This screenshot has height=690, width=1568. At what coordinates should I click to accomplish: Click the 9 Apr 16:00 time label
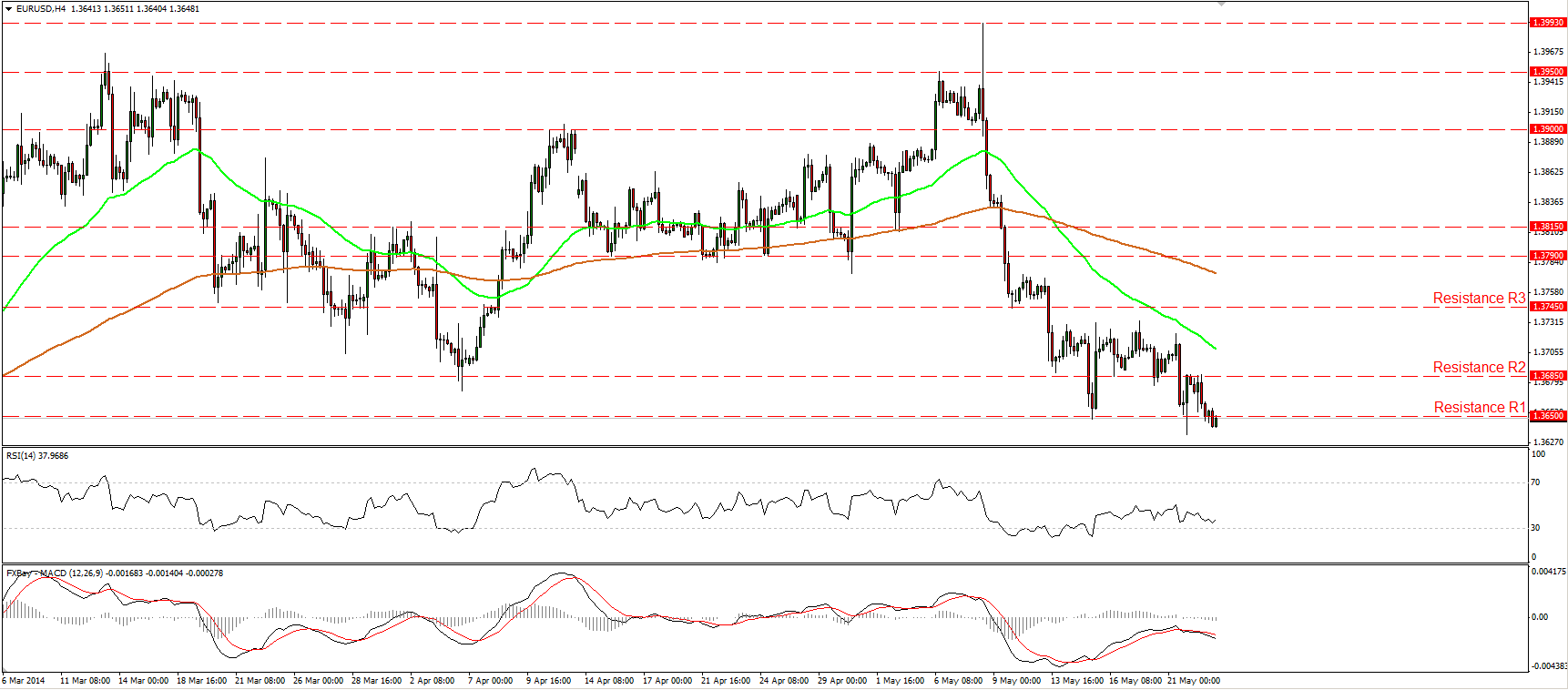tap(549, 680)
